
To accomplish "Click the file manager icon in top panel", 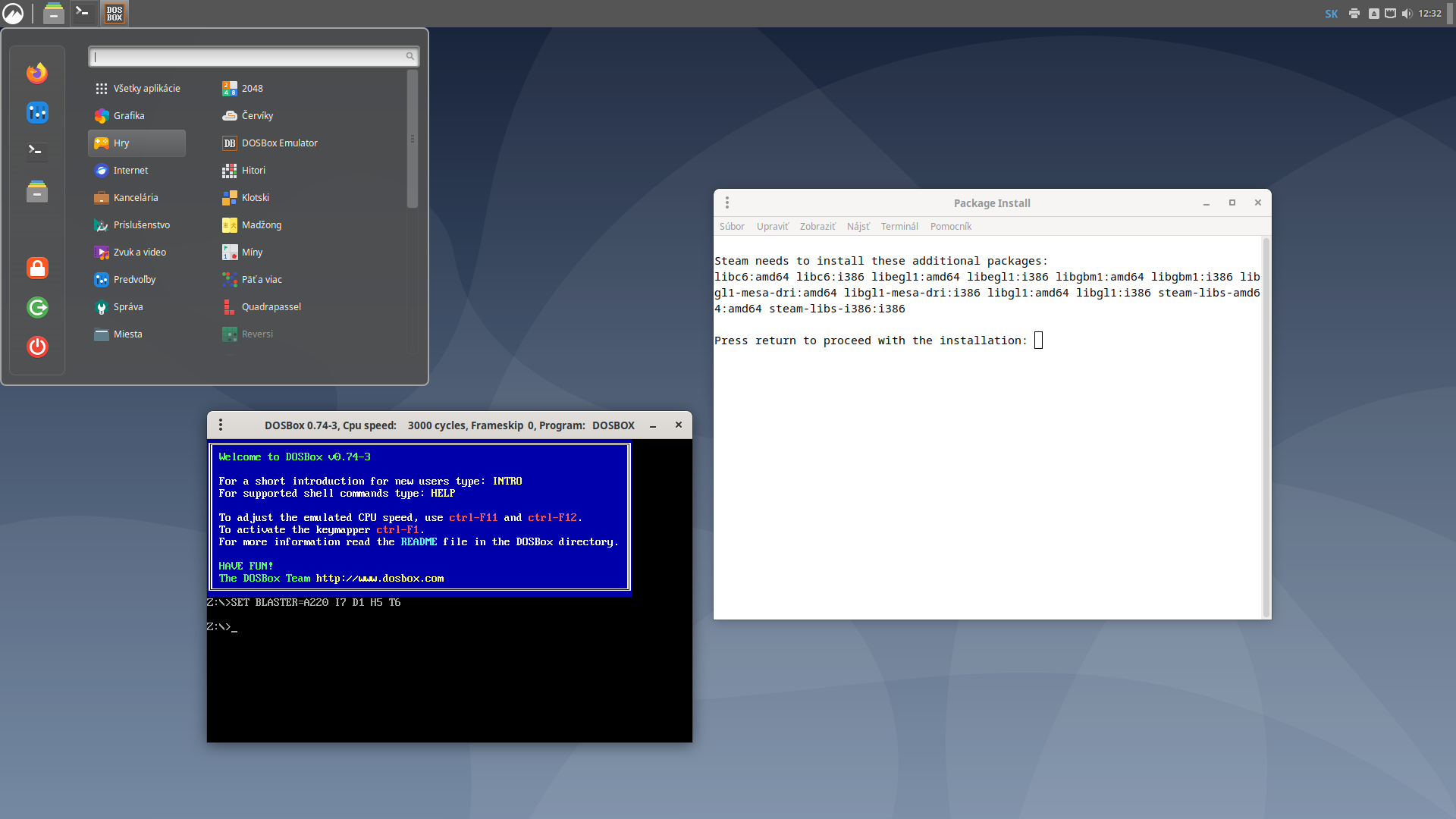I will click(54, 13).
